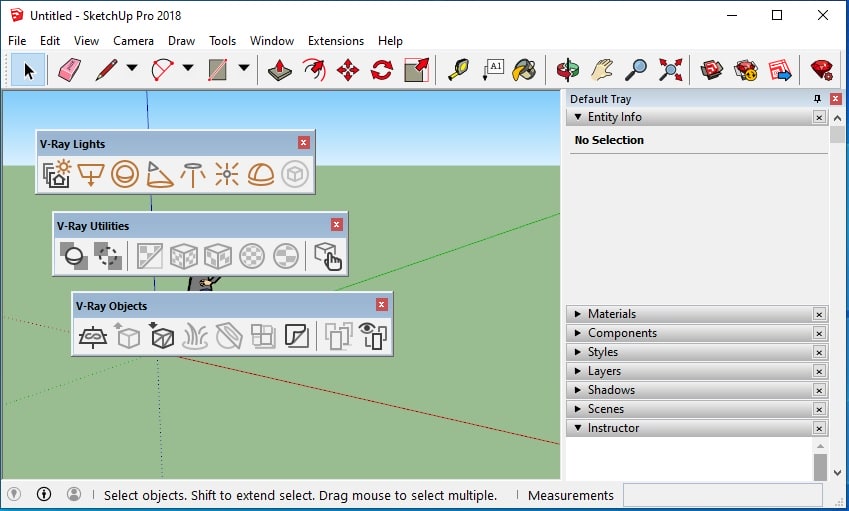Add a V-Ray Spot Light

point(159,174)
